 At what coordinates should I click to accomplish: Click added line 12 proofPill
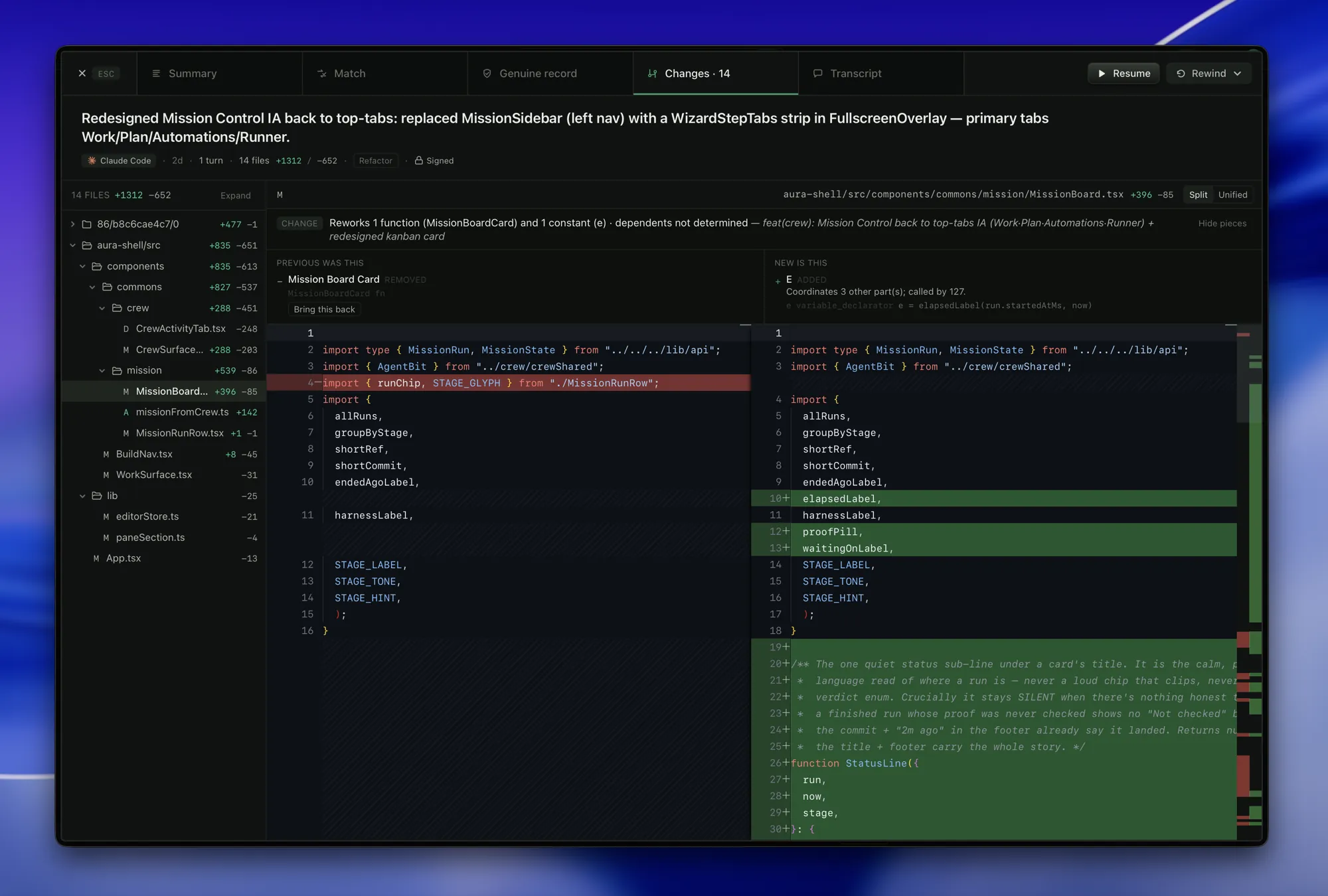(994, 532)
